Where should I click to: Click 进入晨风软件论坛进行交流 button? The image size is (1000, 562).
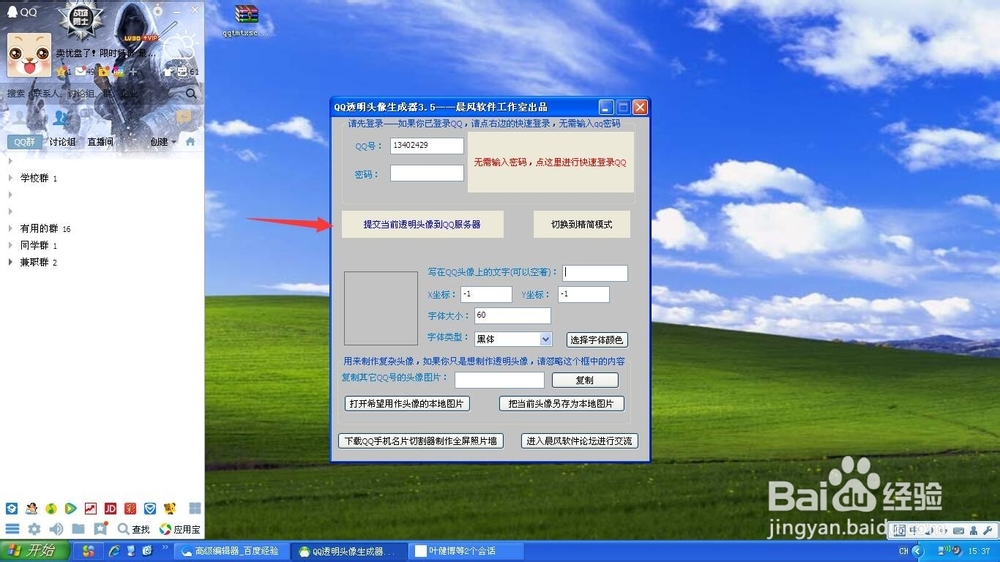click(580, 441)
